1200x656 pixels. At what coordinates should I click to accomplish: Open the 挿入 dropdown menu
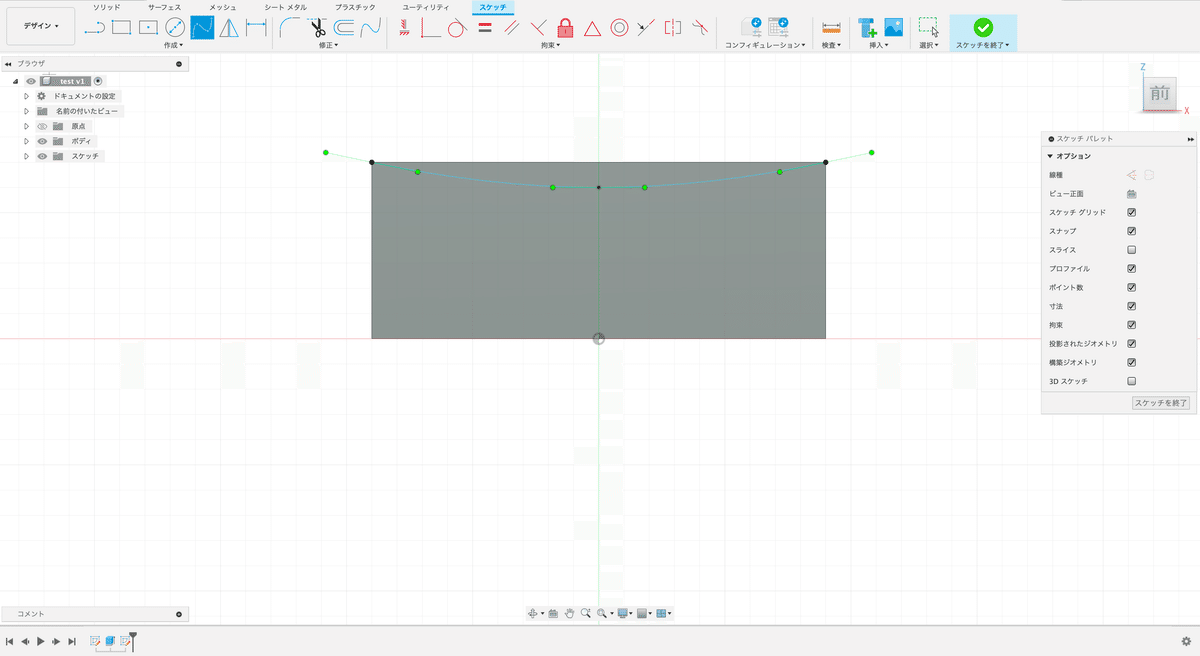879,45
